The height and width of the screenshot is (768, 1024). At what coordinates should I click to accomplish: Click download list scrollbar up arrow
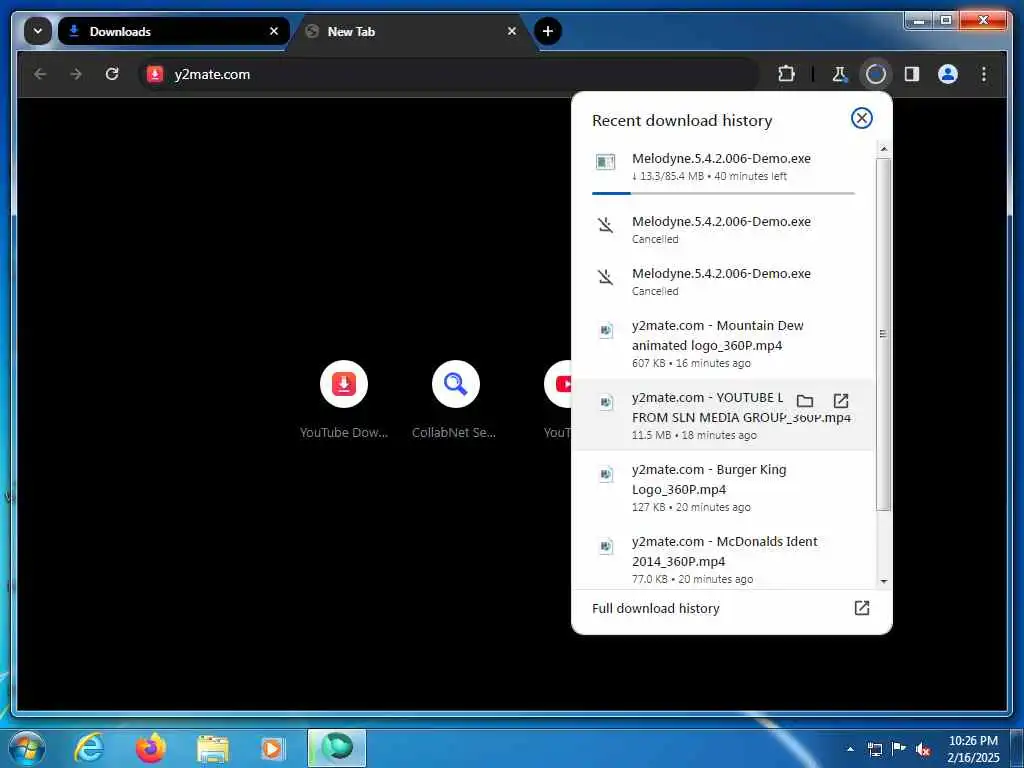click(884, 150)
